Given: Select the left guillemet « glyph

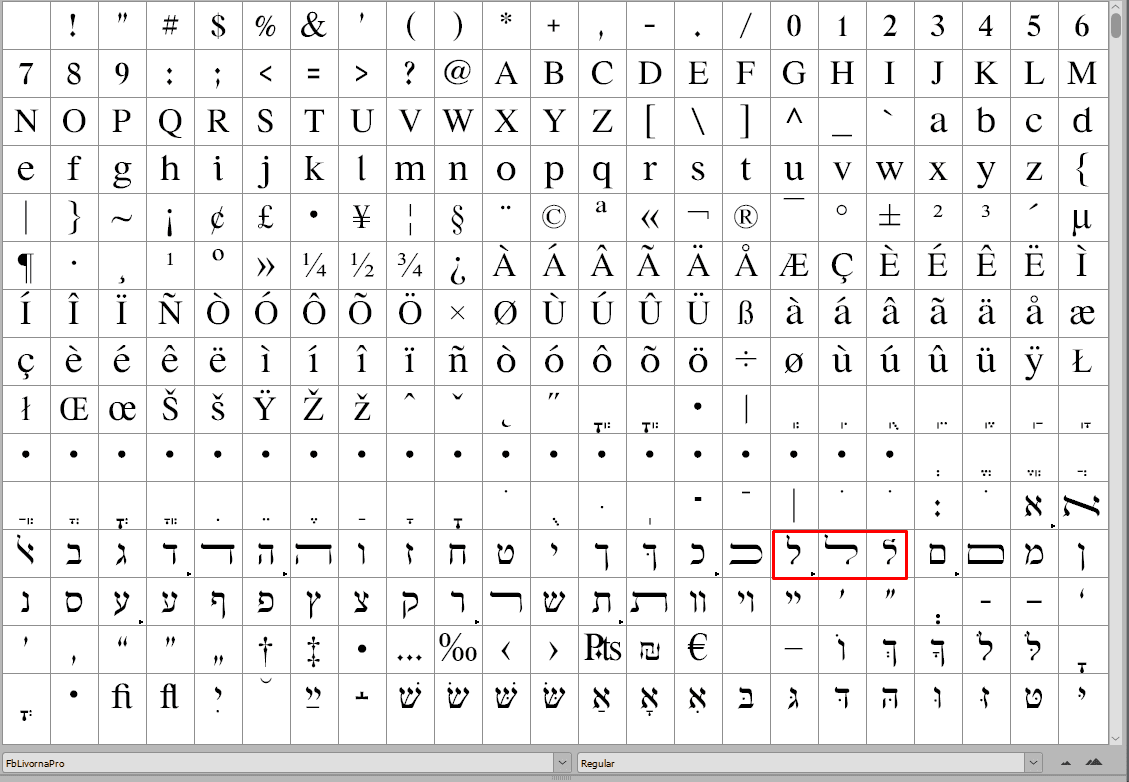Looking at the screenshot, I should pyautogui.click(x=650, y=217).
